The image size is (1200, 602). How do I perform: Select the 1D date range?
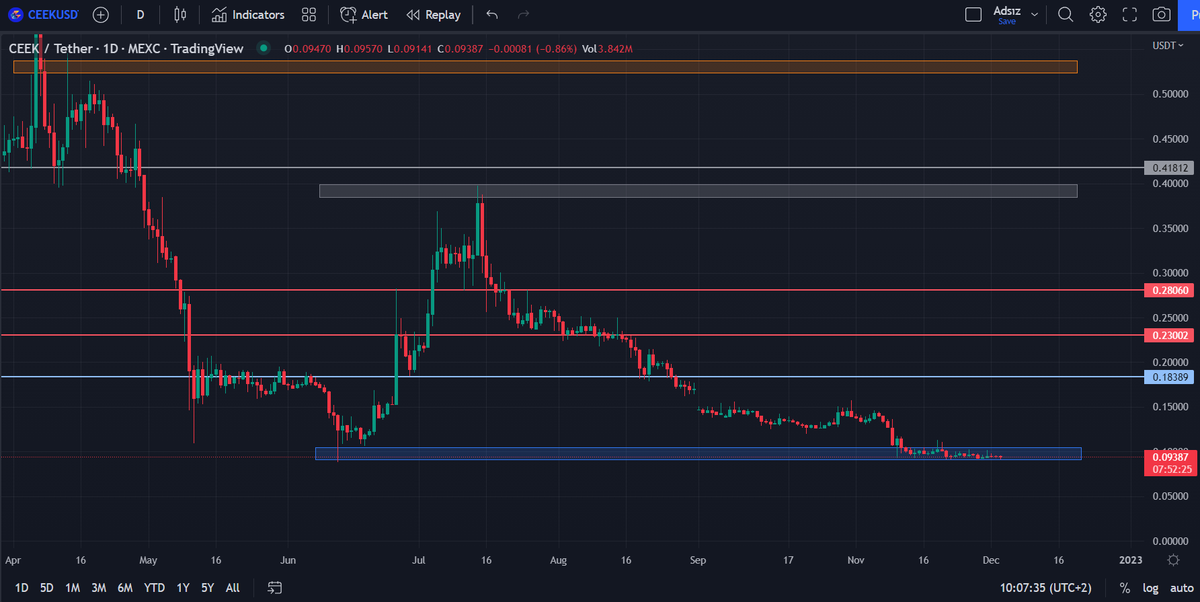tap(21, 587)
